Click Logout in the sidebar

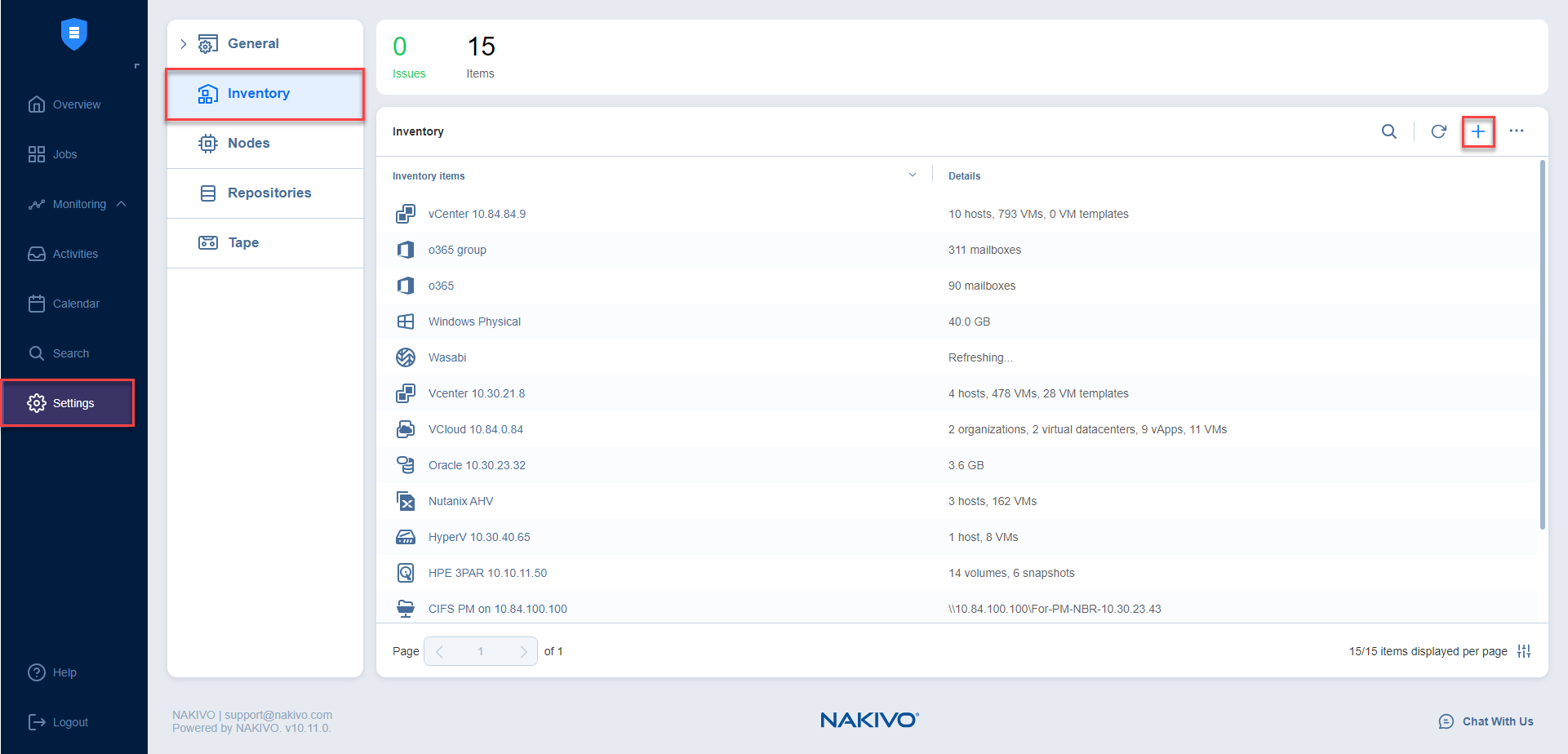[x=70, y=722]
